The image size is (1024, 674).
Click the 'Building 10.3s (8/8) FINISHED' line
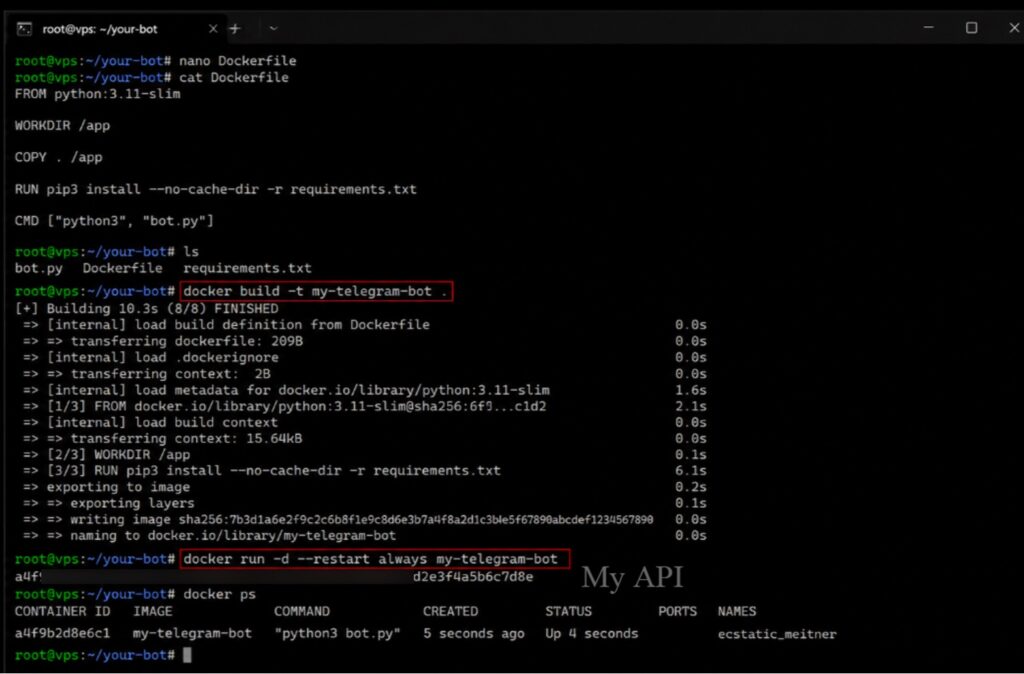[x=146, y=308]
